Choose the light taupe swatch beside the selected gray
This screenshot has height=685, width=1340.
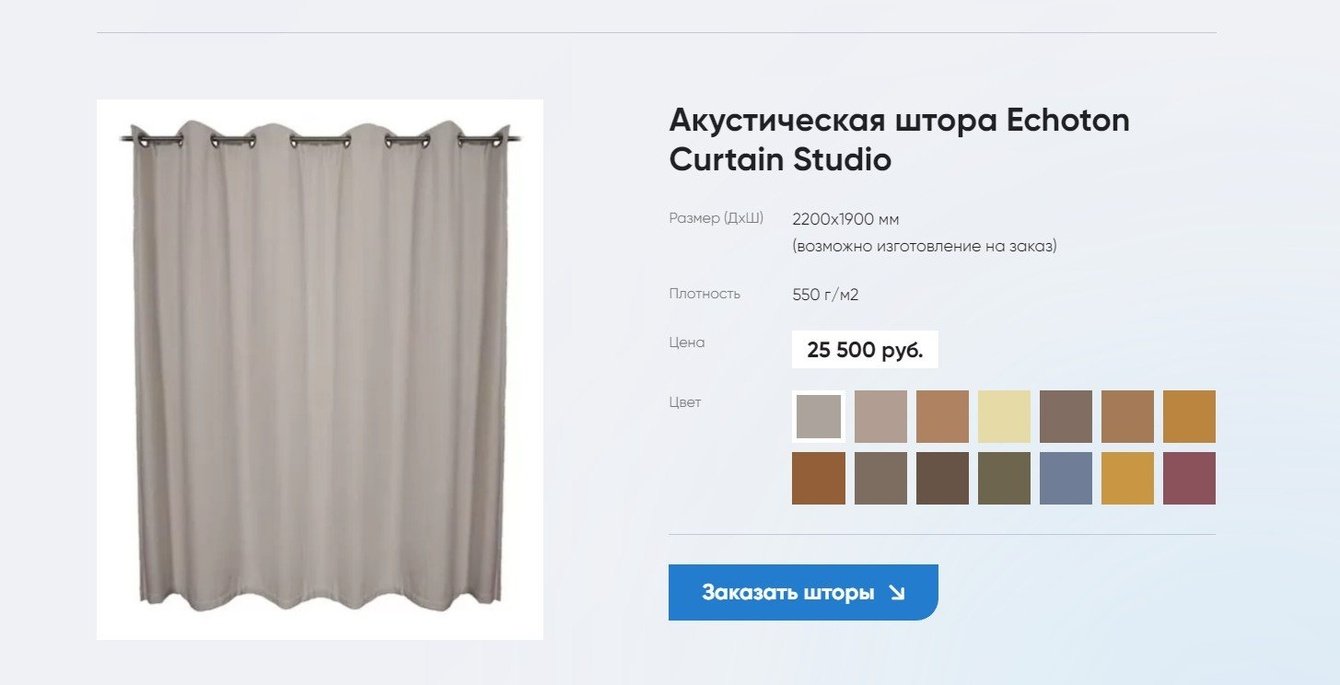pyautogui.click(x=880, y=416)
